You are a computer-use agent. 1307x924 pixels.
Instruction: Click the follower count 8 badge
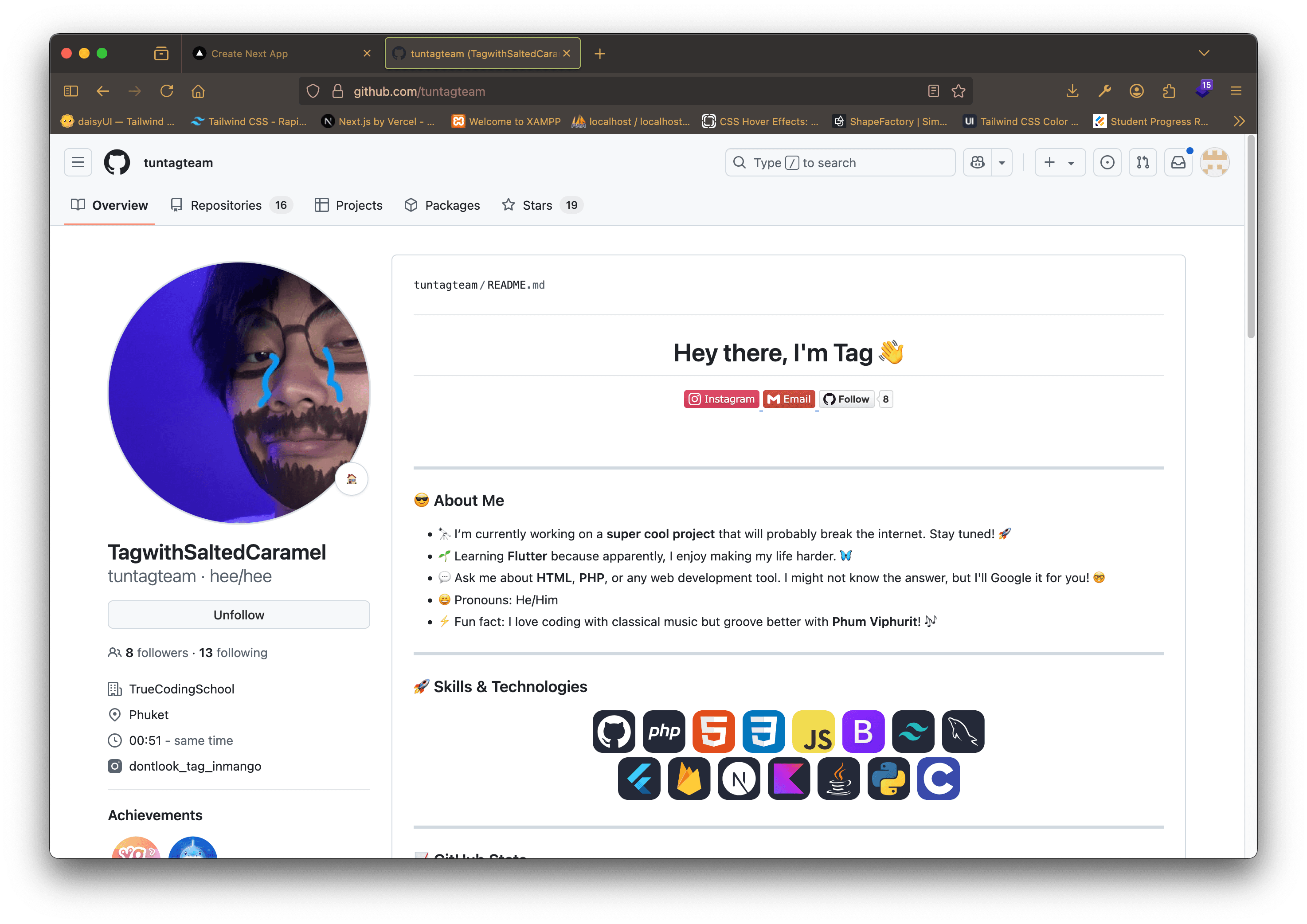(x=886, y=399)
